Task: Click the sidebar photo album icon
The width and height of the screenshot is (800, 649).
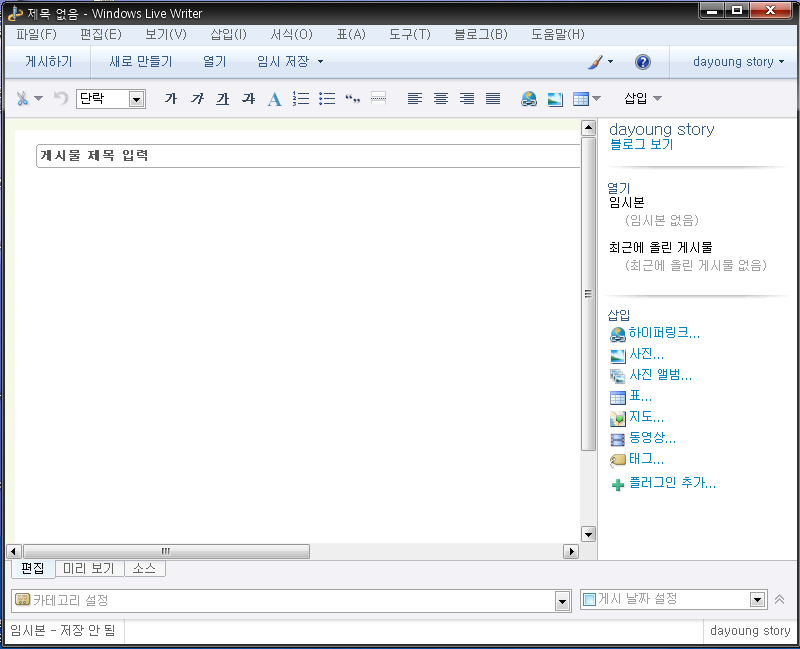Action: (x=617, y=376)
